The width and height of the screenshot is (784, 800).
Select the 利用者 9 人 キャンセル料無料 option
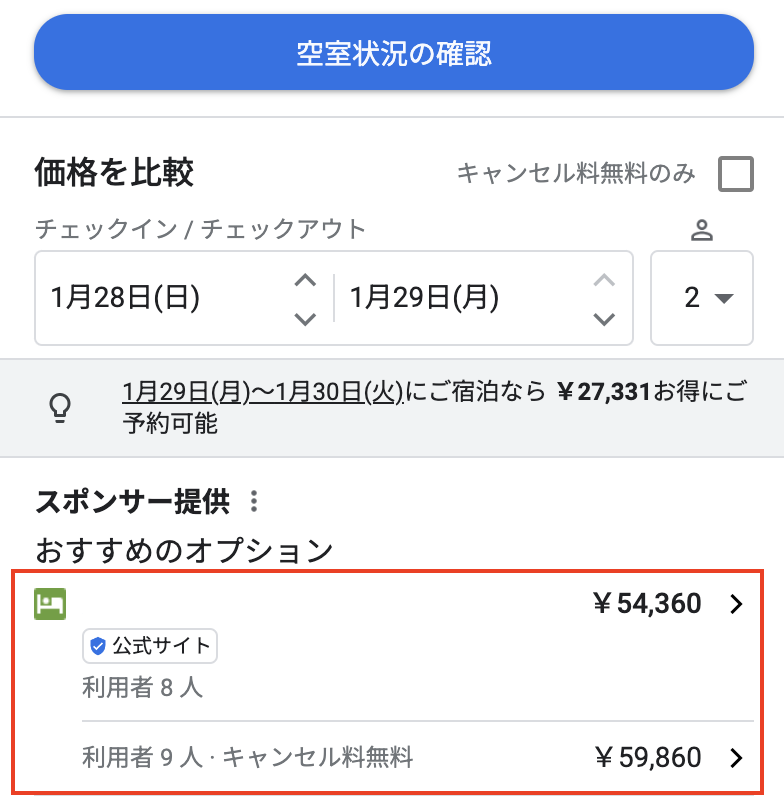247,758
